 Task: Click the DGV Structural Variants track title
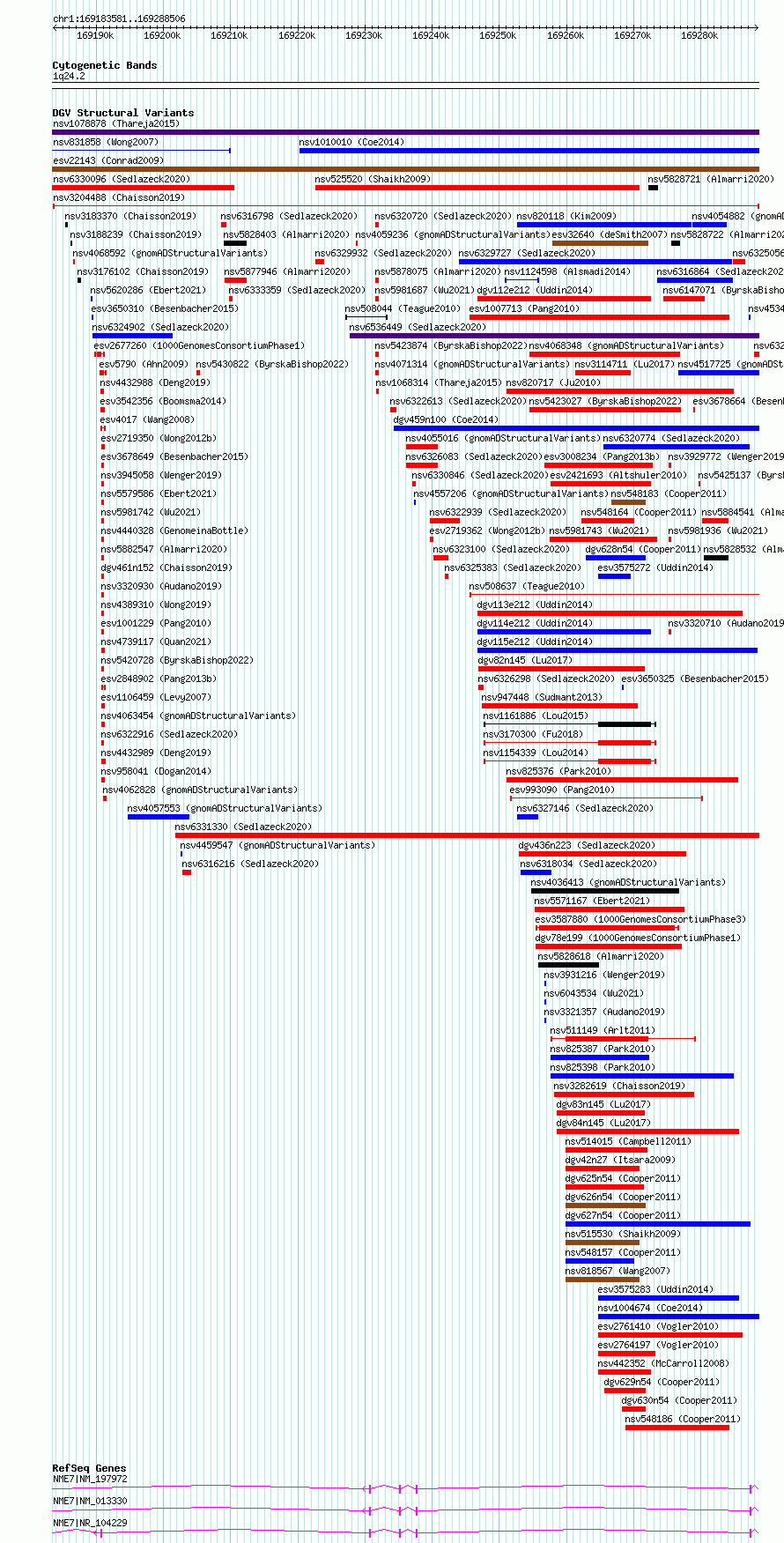point(122,113)
